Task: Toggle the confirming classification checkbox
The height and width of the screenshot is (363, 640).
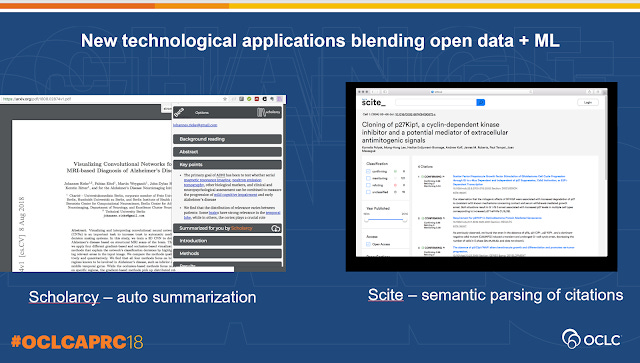Action: [x=368, y=171]
